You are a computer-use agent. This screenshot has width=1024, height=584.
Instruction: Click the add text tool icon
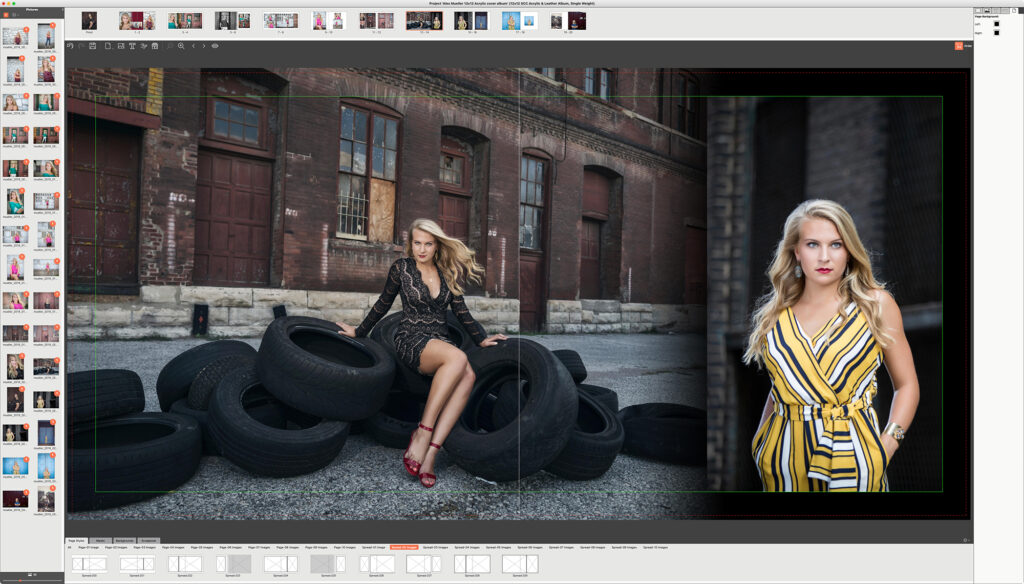[132, 46]
